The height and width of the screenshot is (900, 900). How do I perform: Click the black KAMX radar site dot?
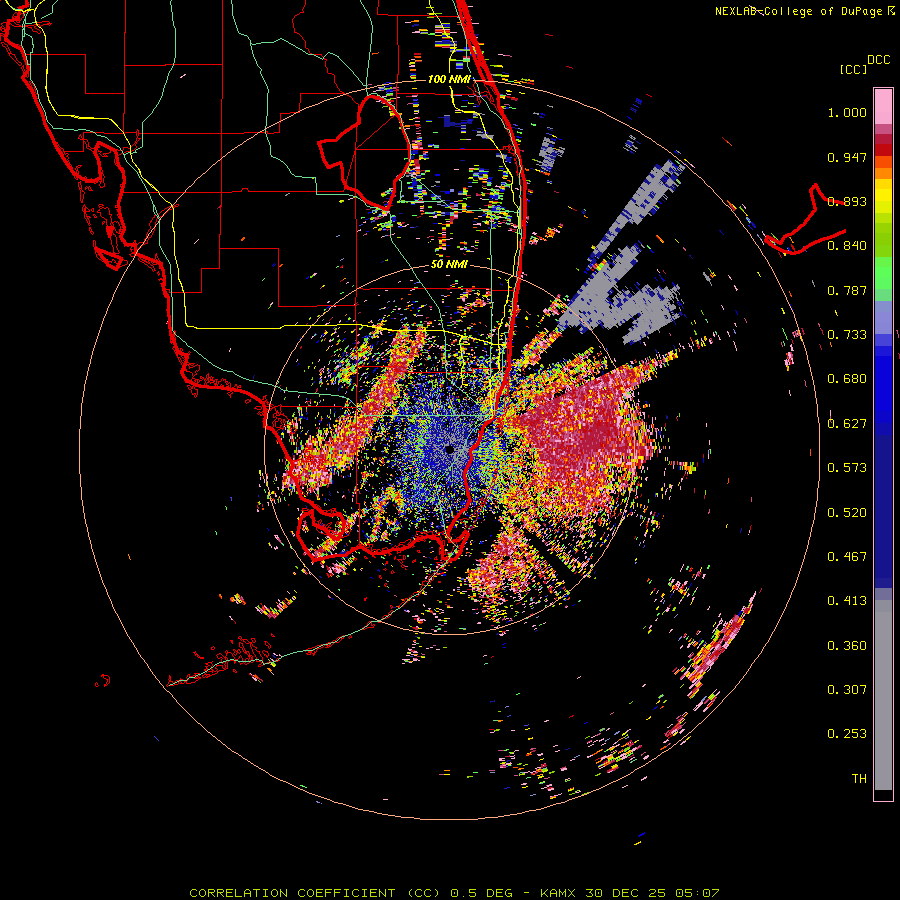click(450, 449)
